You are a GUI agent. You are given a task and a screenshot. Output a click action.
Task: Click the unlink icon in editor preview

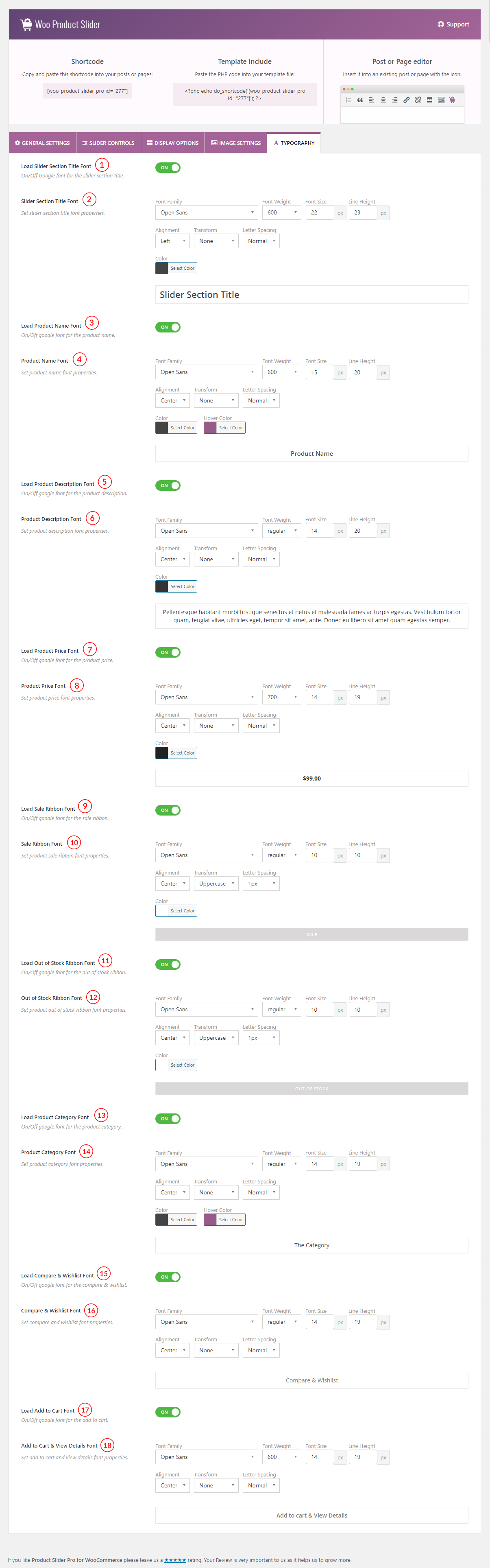(x=418, y=100)
